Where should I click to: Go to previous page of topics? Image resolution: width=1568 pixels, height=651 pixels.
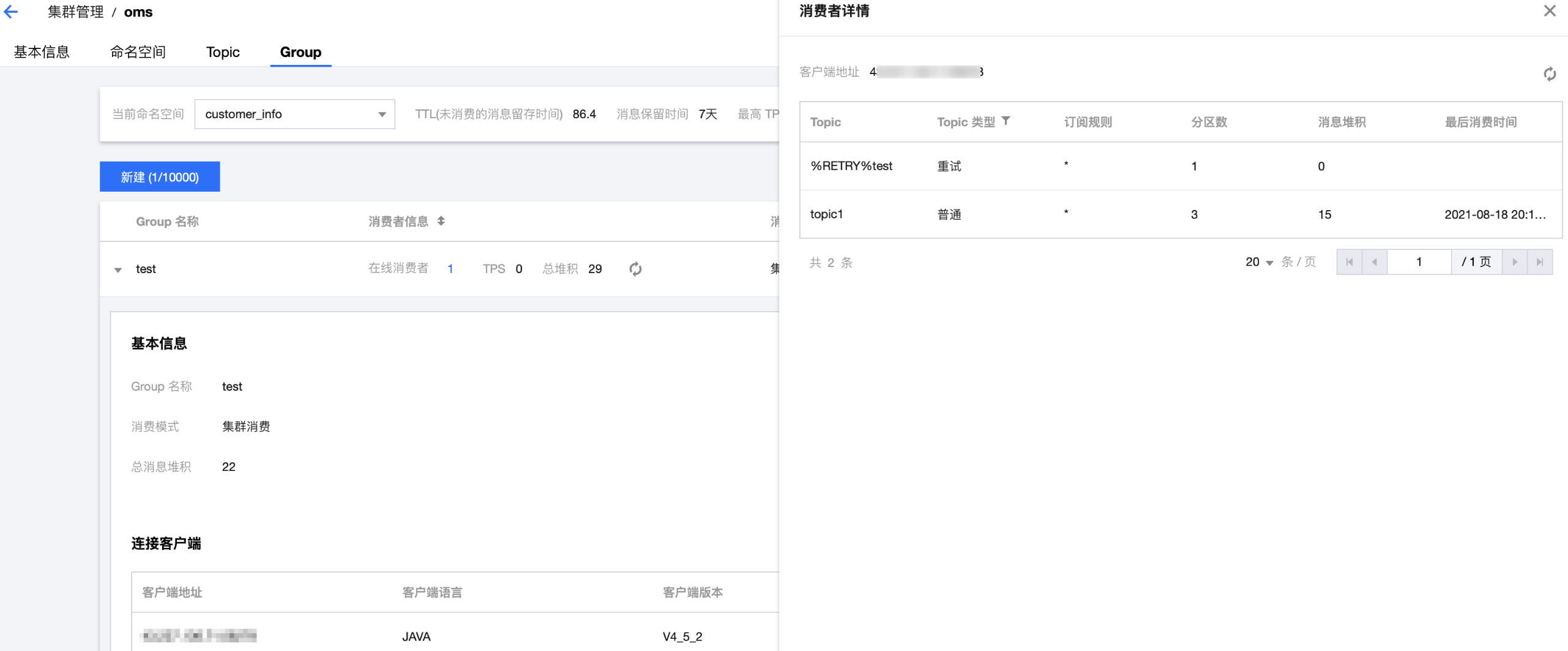1374,262
